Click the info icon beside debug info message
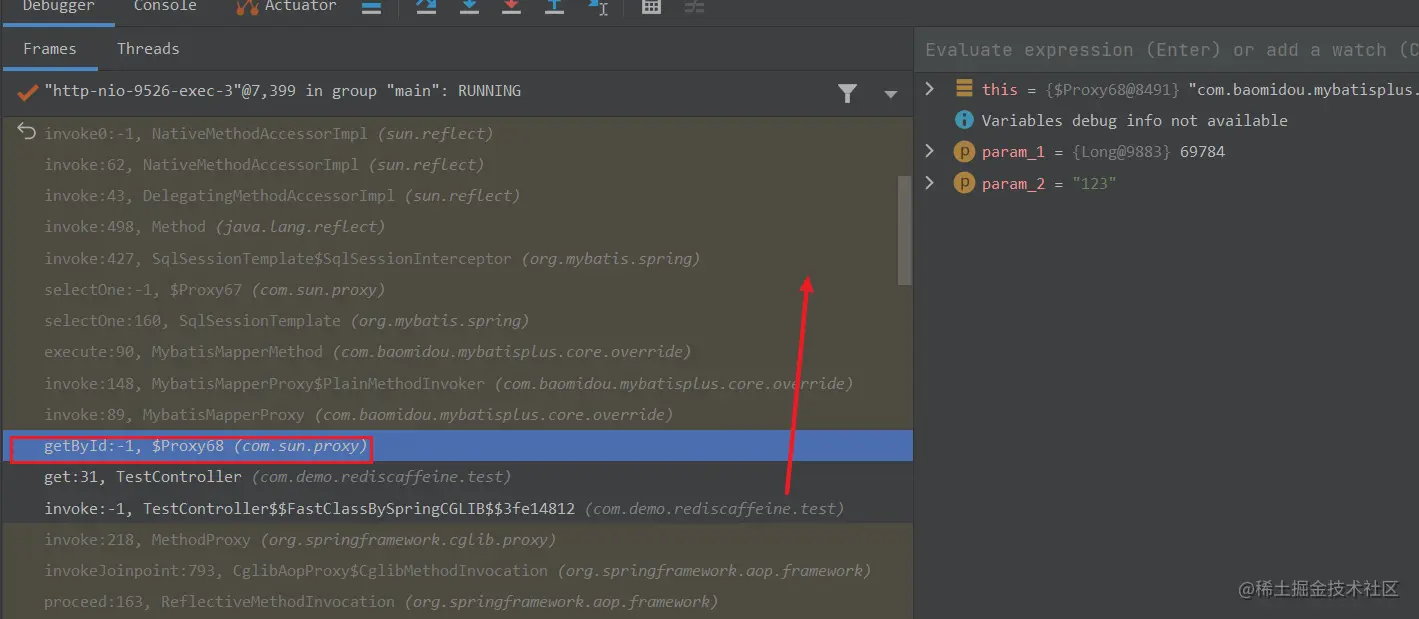1419x619 pixels. point(964,120)
